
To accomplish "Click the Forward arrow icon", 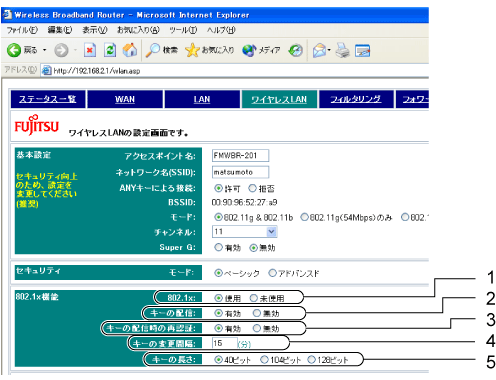I will [x=61, y=50].
